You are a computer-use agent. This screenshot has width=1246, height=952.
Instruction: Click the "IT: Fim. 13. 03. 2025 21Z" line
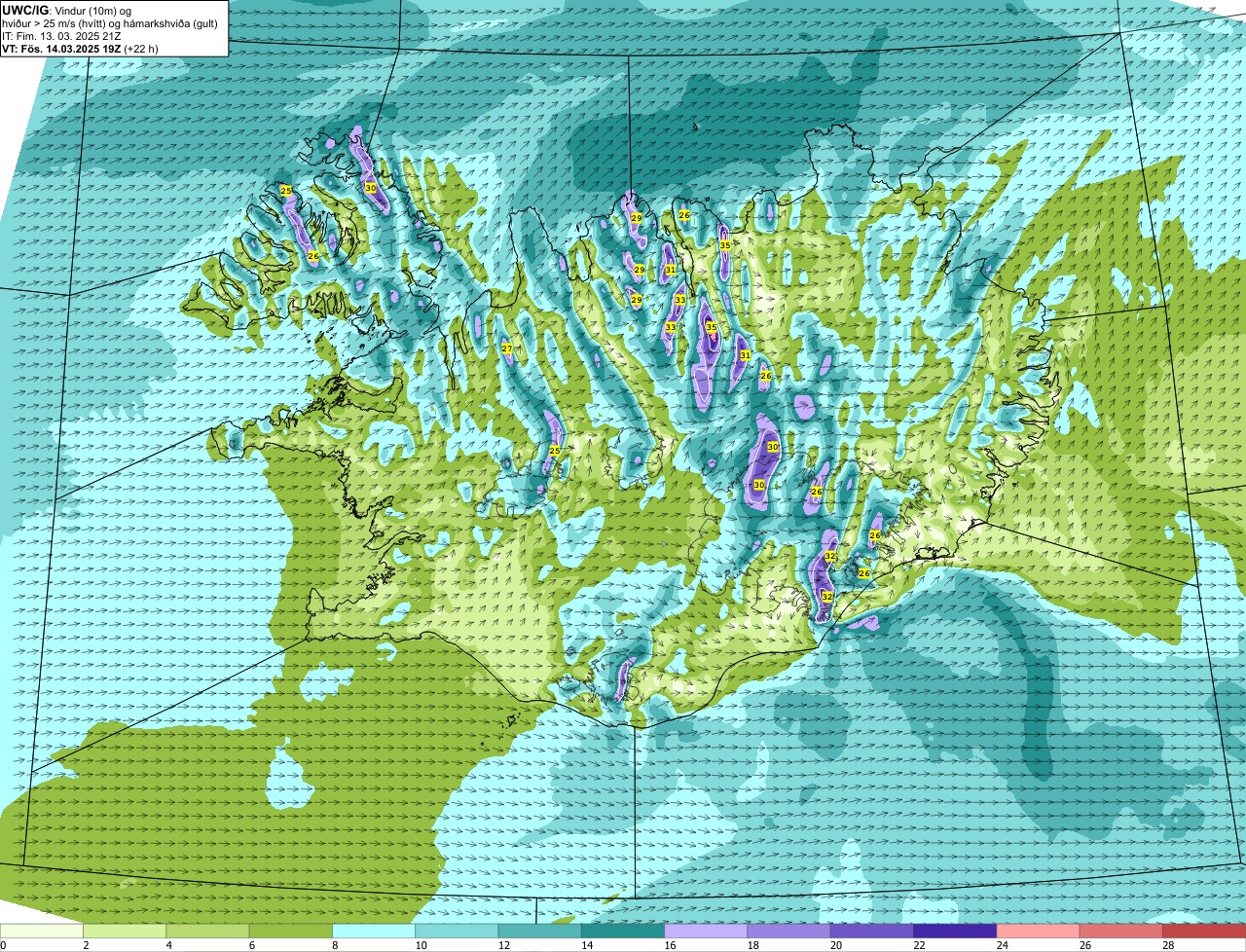pos(62,36)
